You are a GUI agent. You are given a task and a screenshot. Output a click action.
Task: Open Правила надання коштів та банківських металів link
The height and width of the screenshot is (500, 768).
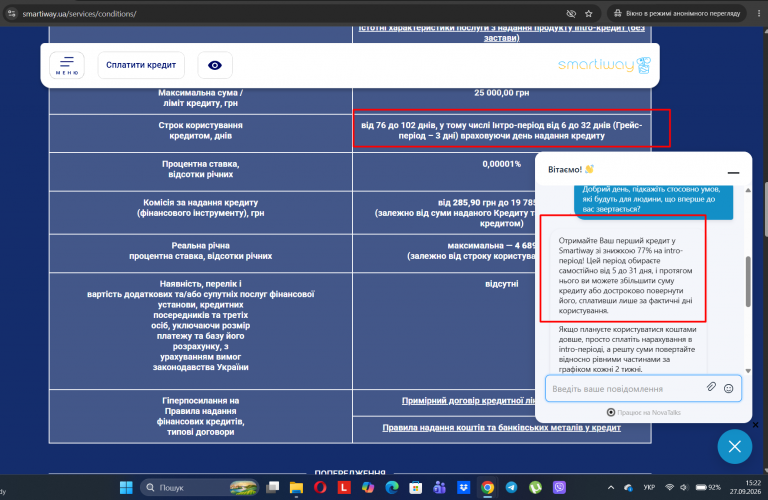tap(502, 428)
